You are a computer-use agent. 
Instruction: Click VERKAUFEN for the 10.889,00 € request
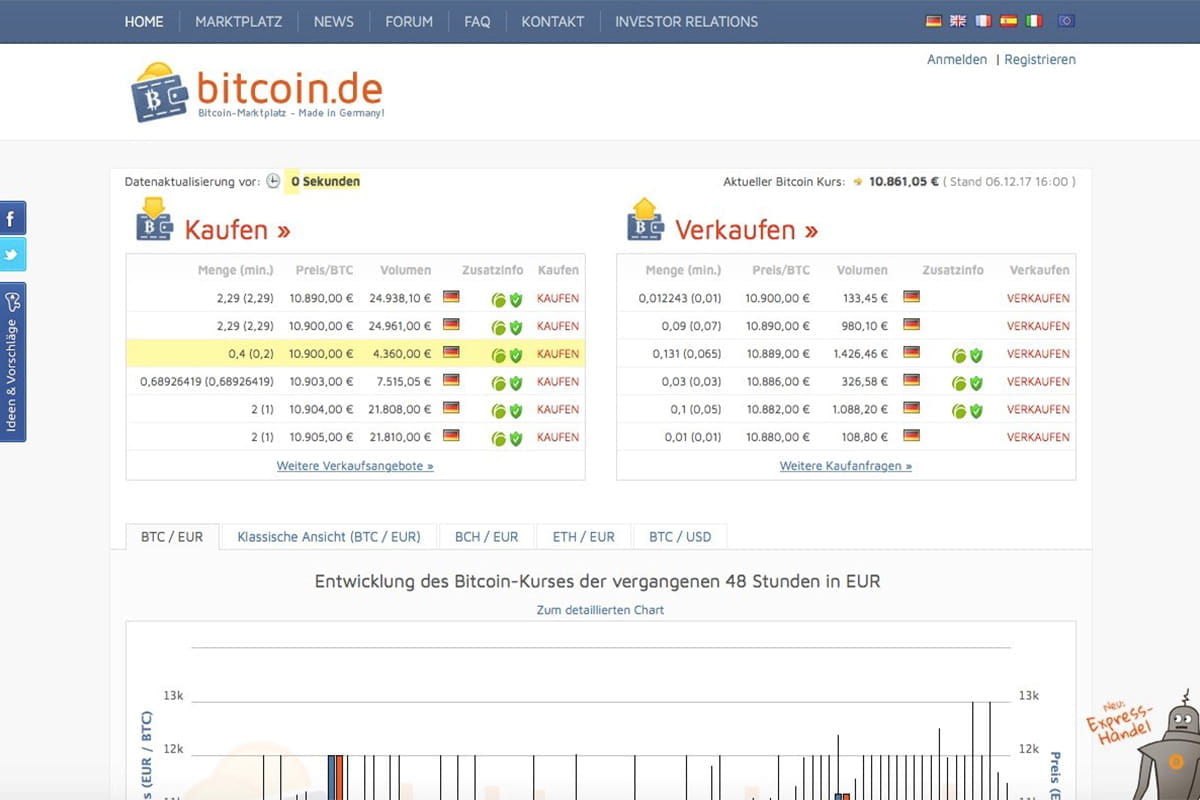(x=1038, y=354)
